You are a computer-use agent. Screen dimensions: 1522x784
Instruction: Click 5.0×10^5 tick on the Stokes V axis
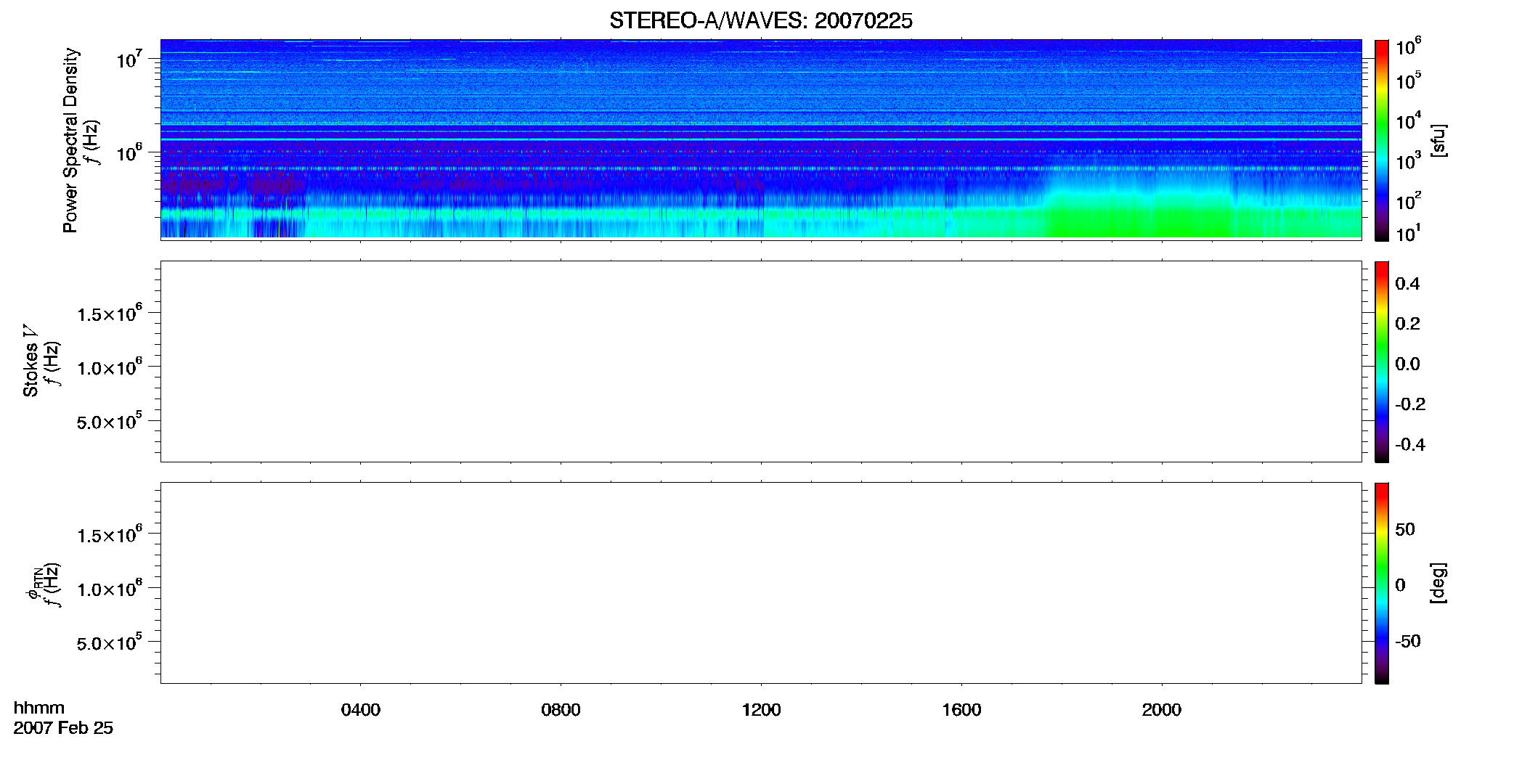(110, 422)
